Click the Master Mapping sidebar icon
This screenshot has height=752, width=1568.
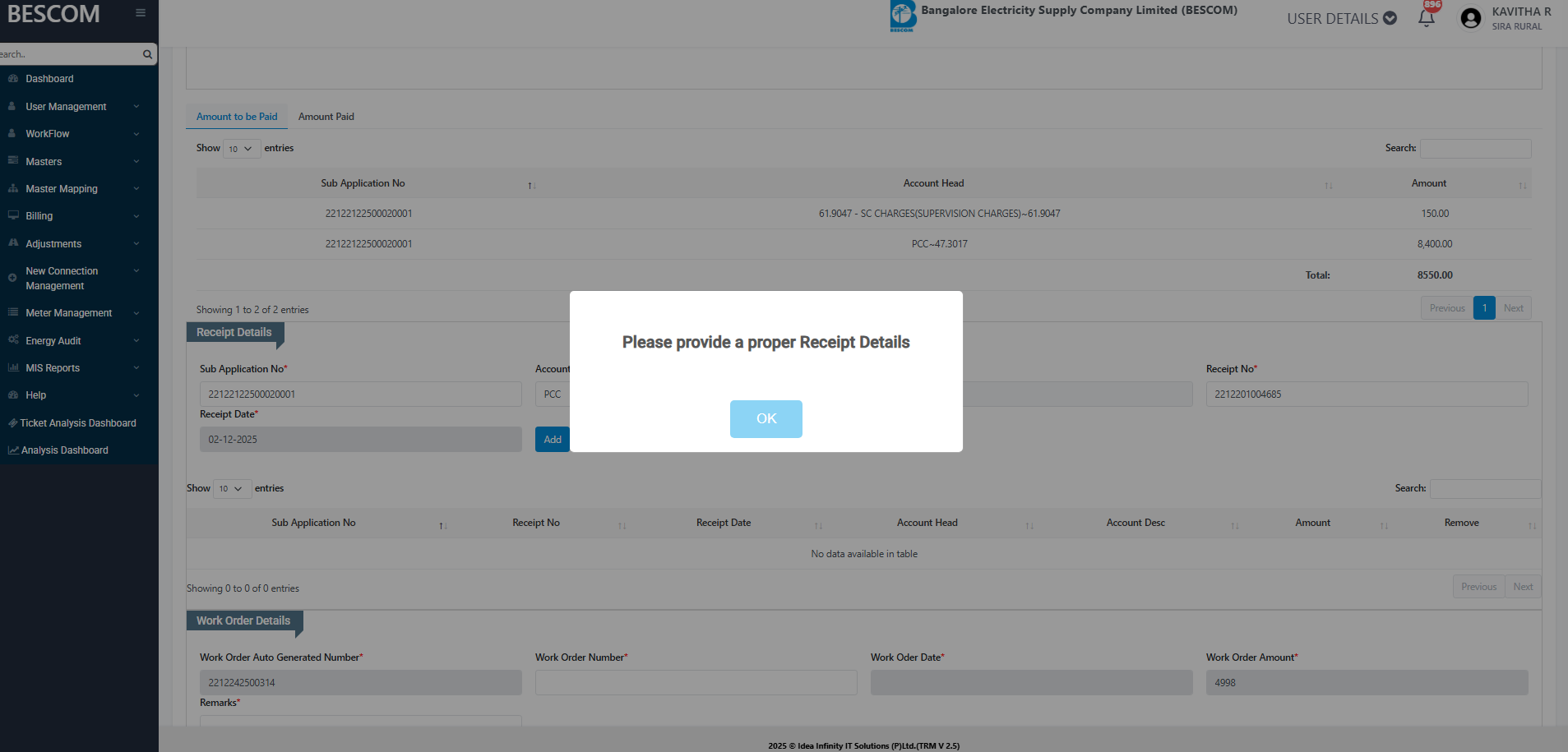(x=13, y=188)
